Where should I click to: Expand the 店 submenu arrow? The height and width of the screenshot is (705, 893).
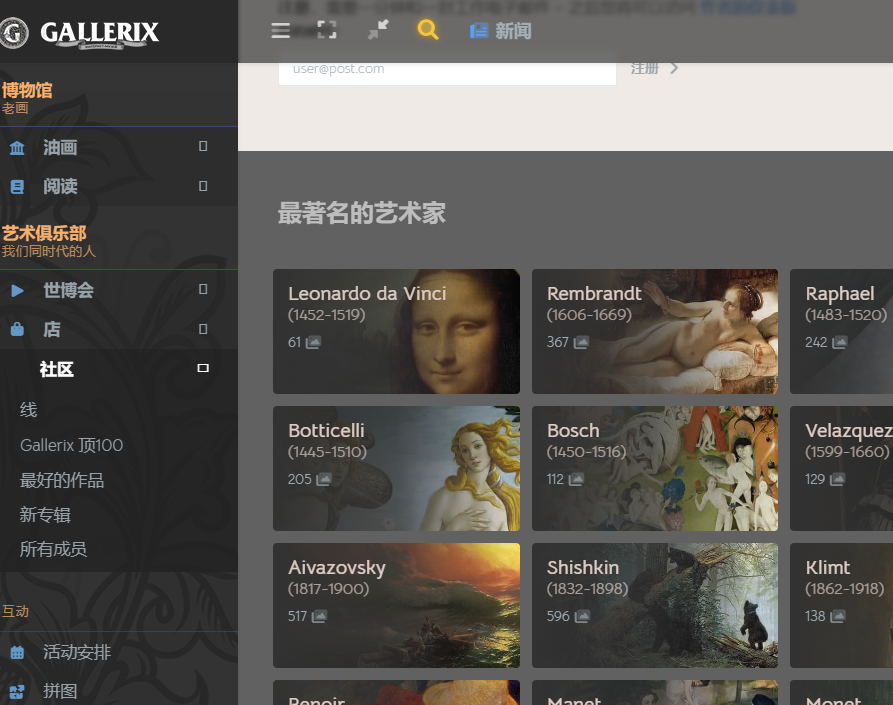tap(203, 329)
